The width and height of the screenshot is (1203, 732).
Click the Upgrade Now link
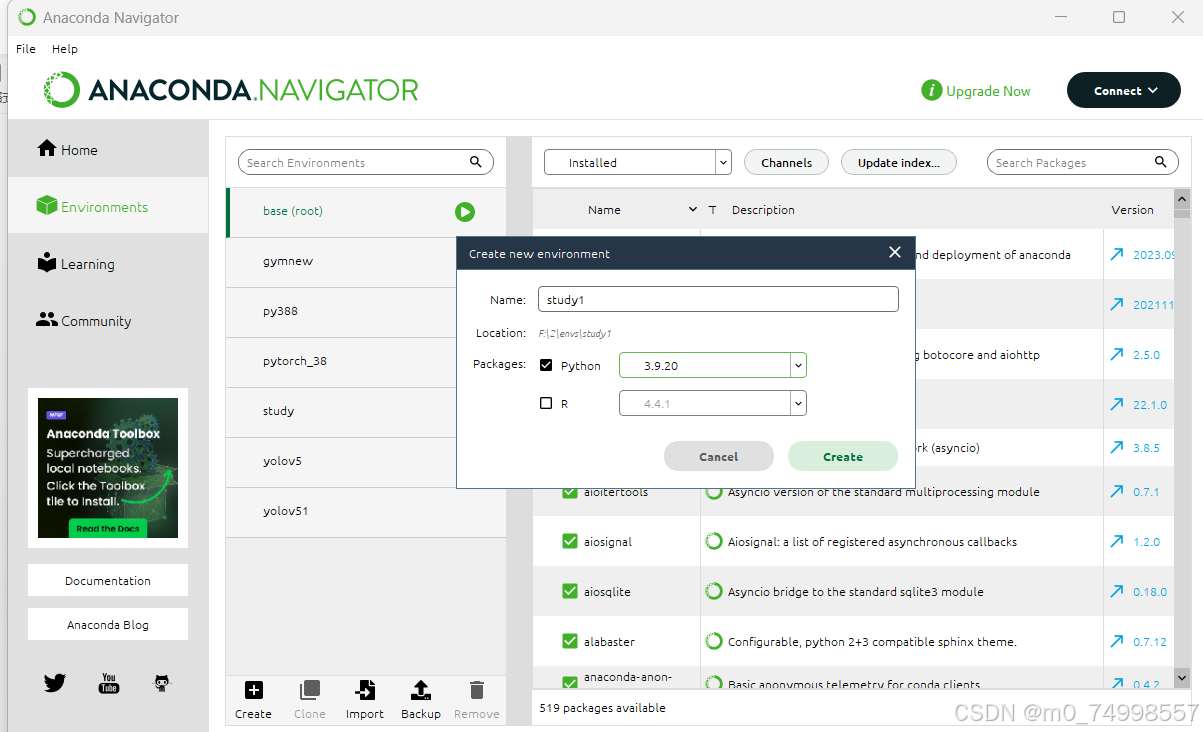[976, 90]
